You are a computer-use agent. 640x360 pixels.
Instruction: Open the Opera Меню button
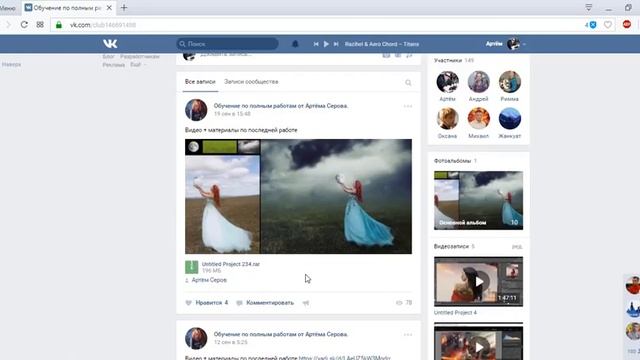tap(8, 8)
